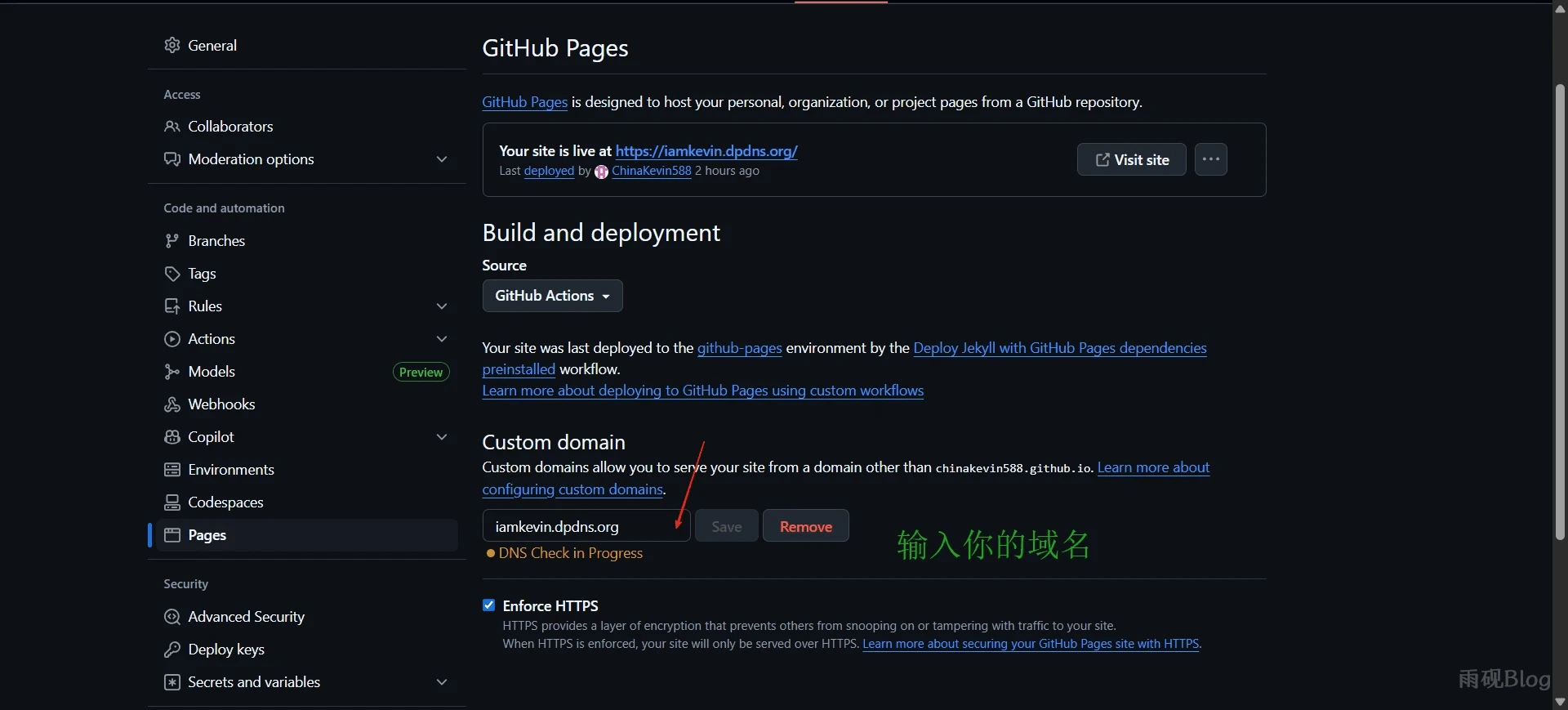1568x710 pixels.
Task: Click the Collaborators people icon
Action: 171,127
